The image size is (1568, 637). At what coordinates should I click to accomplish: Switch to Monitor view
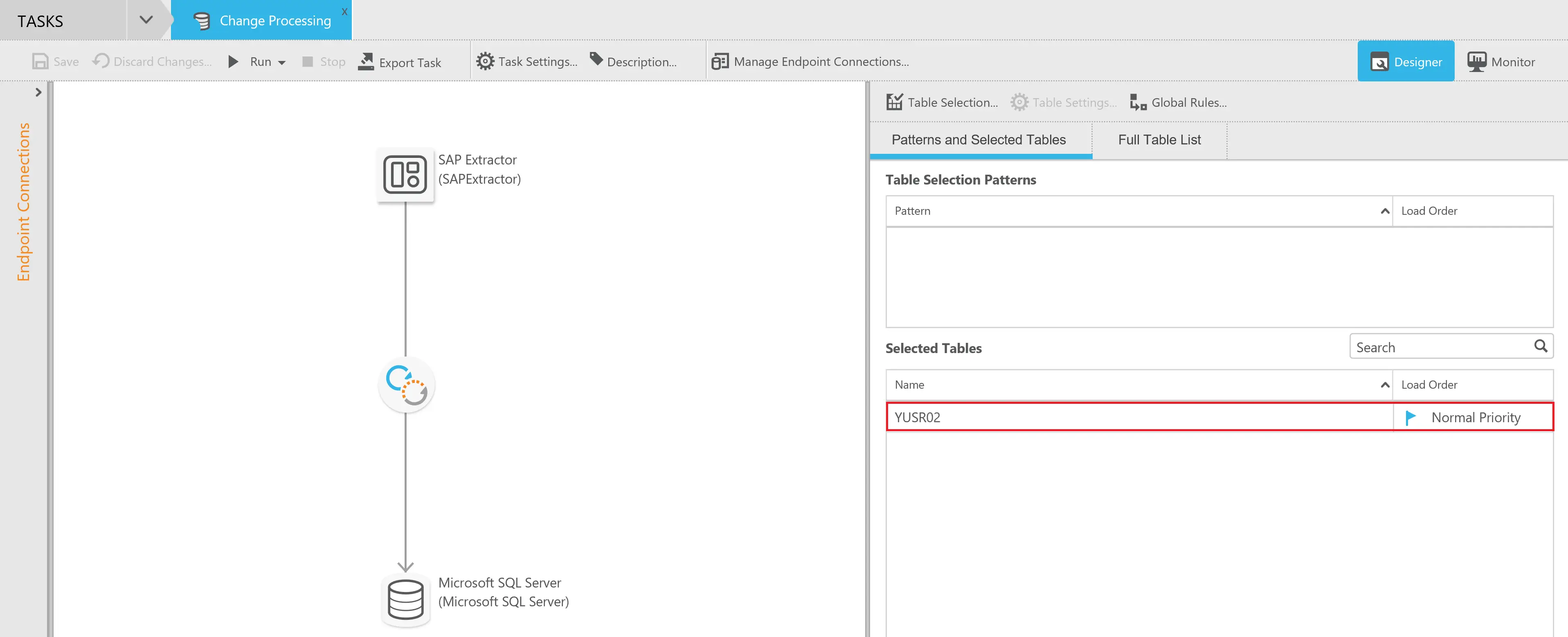pos(1501,61)
